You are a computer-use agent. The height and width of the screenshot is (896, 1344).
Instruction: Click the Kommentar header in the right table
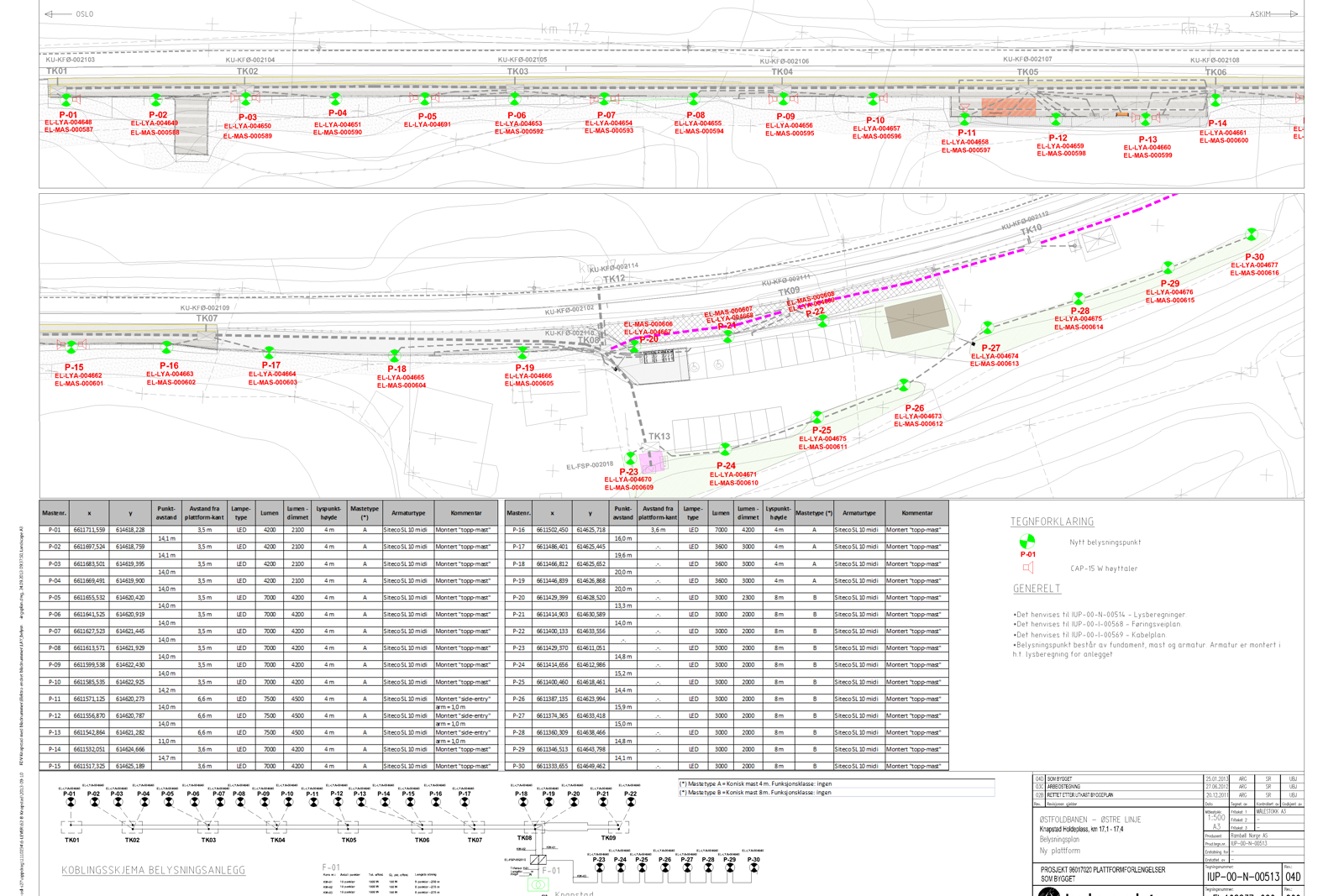tap(917, 512)
